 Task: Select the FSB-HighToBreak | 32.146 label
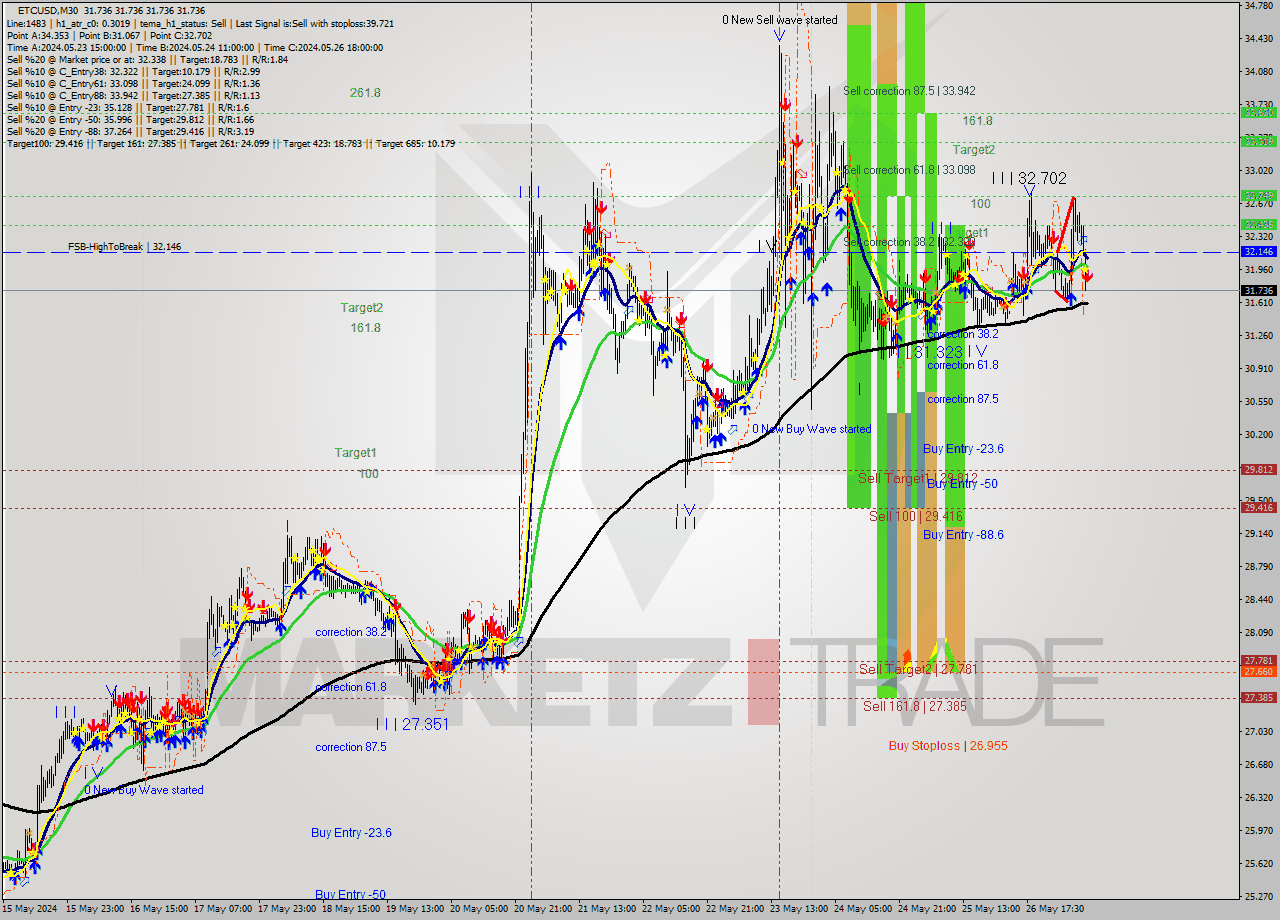(x=125, y=246)
